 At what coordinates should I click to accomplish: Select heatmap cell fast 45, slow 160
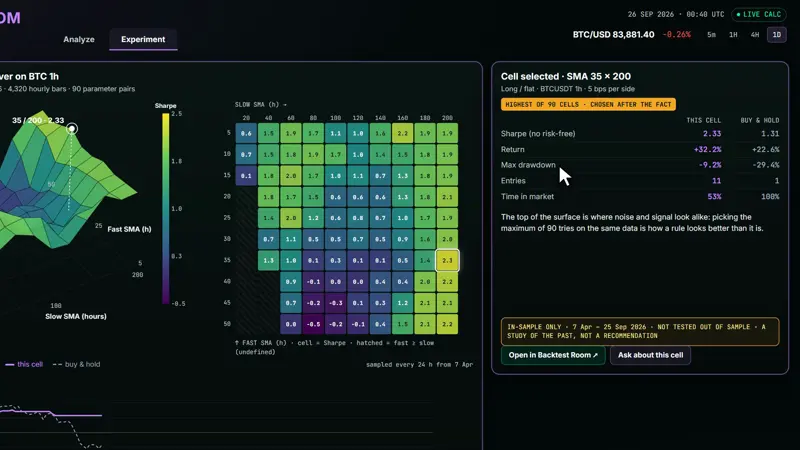click(x=403, y=303)
